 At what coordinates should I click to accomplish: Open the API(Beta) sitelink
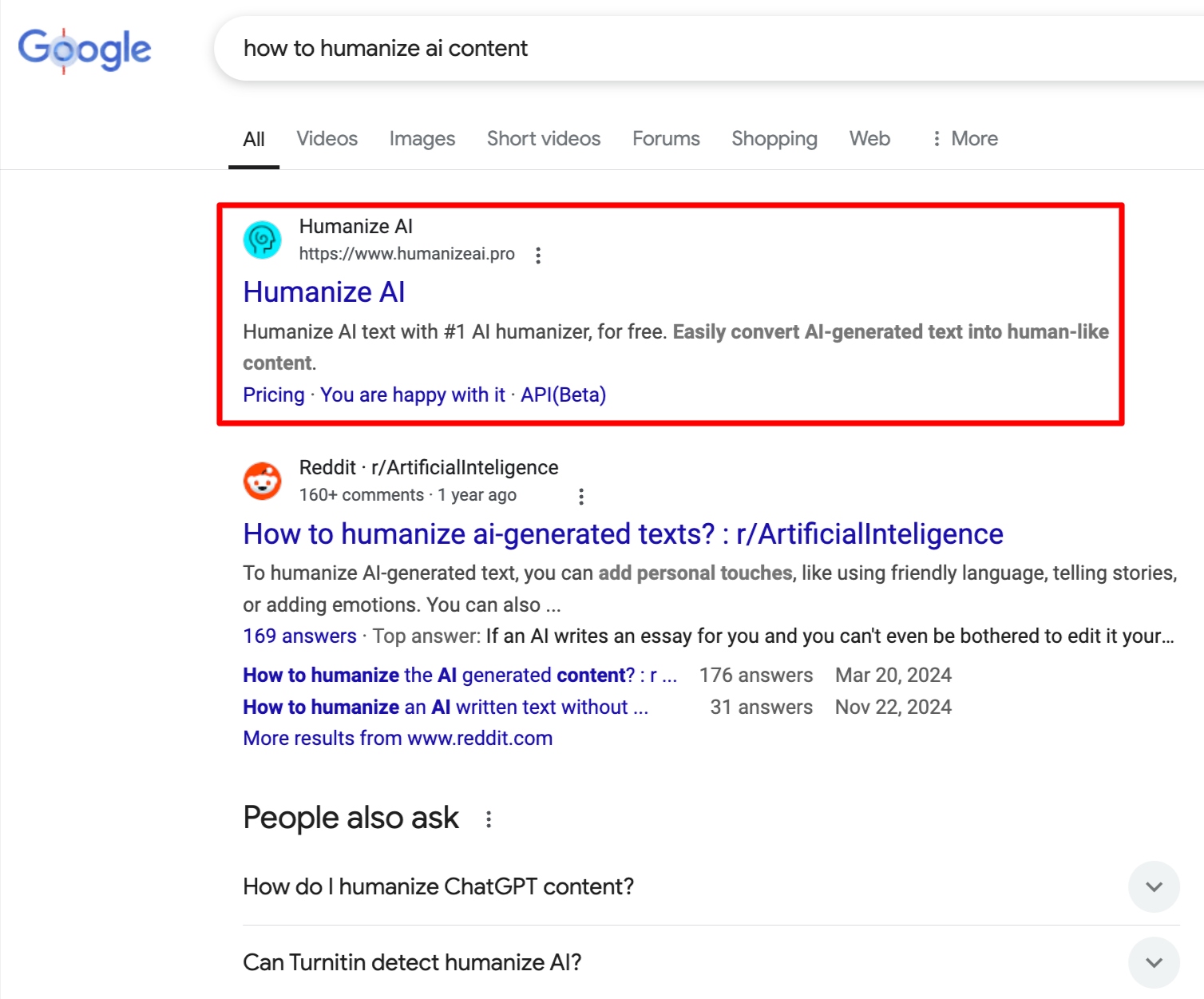563,395
